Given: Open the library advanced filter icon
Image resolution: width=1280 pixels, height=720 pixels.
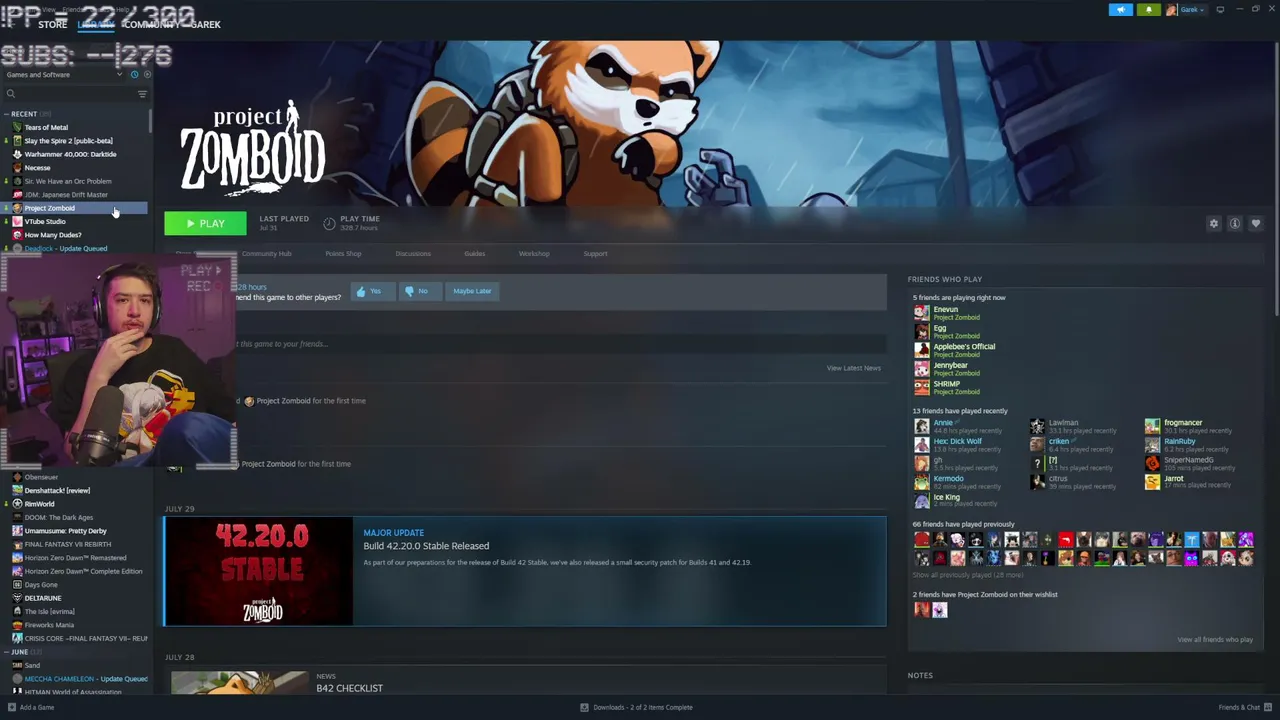Looking at the screenshot, I should click(142, 94).
